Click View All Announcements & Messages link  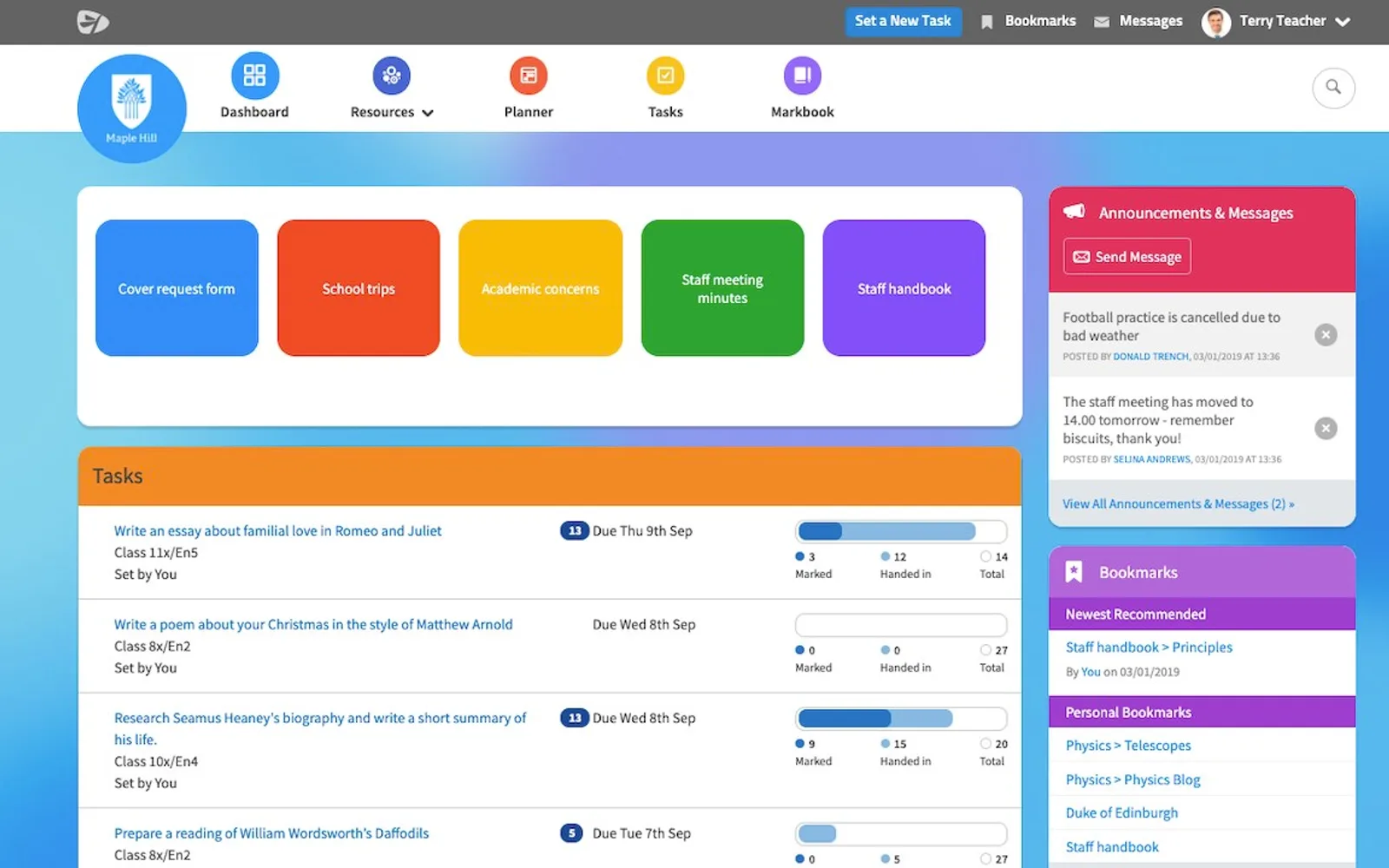tap(1178, 503)
